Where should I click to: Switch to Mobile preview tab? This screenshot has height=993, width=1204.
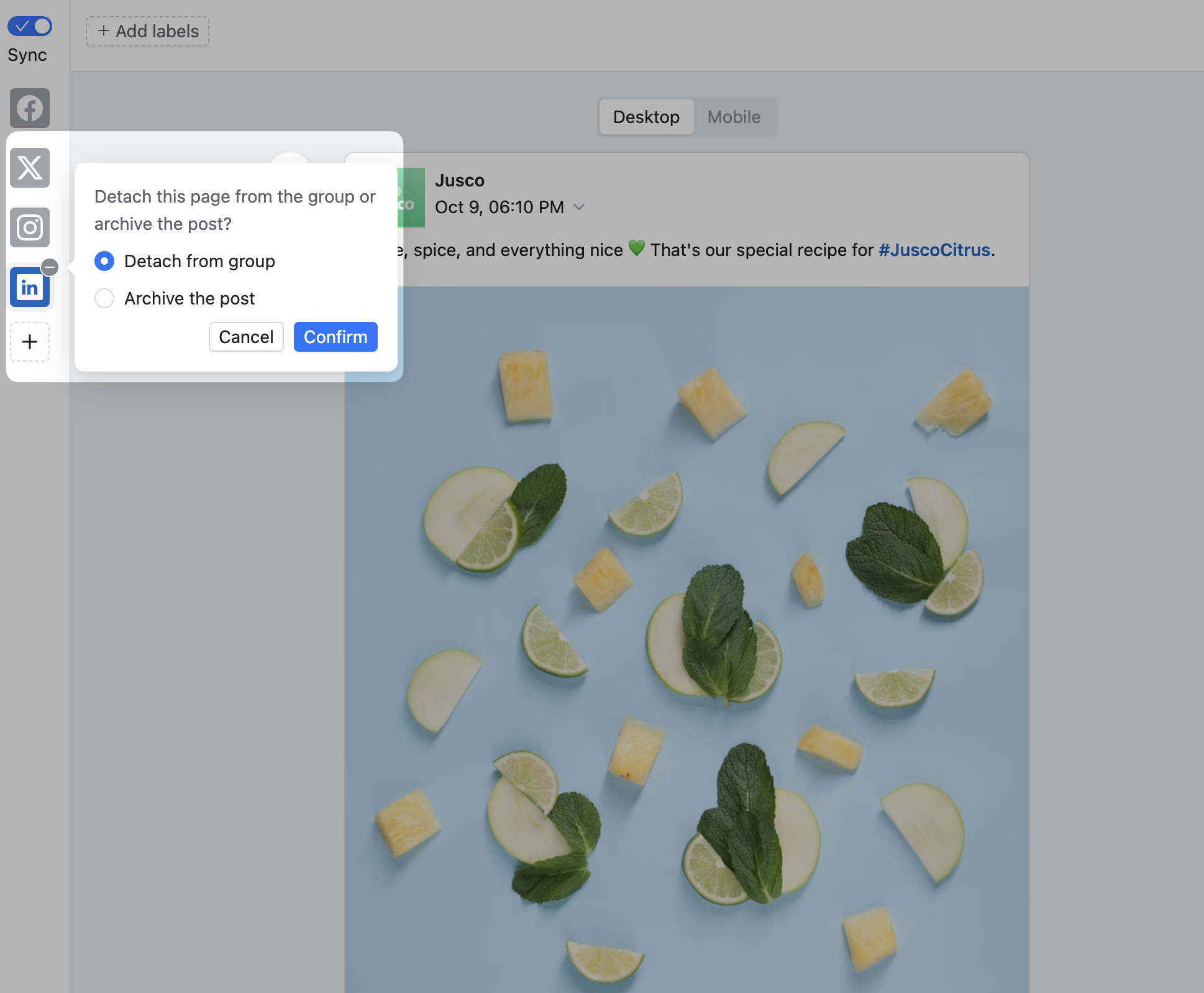pos(734,117)
